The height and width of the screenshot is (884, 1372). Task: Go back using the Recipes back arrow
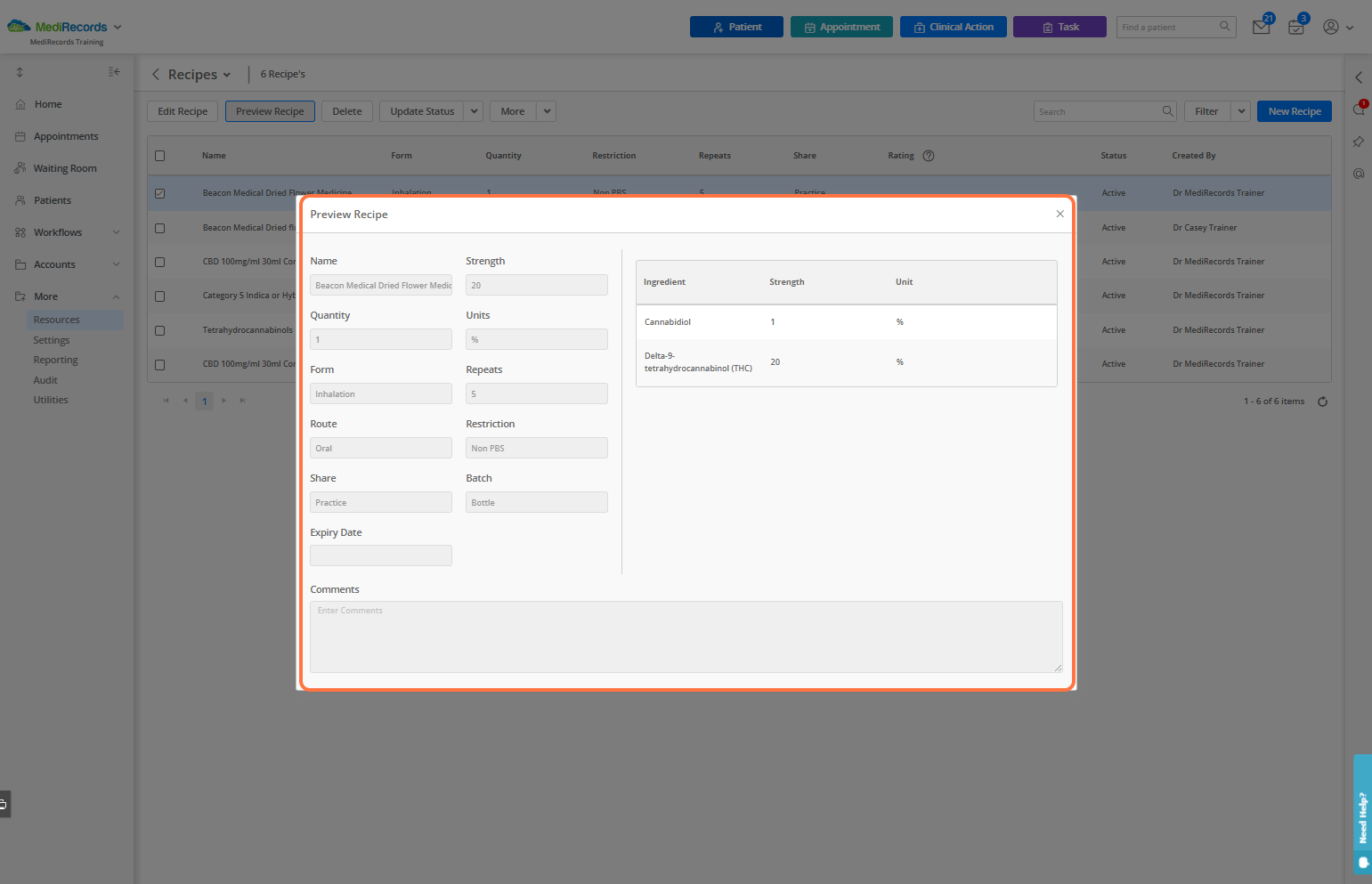(x=156, y=74)
